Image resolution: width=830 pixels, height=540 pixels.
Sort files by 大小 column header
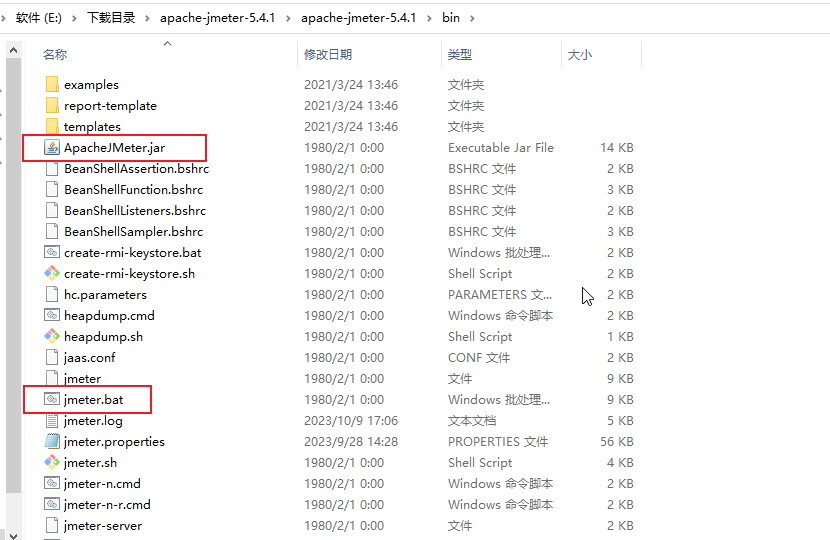pos(580,55)
